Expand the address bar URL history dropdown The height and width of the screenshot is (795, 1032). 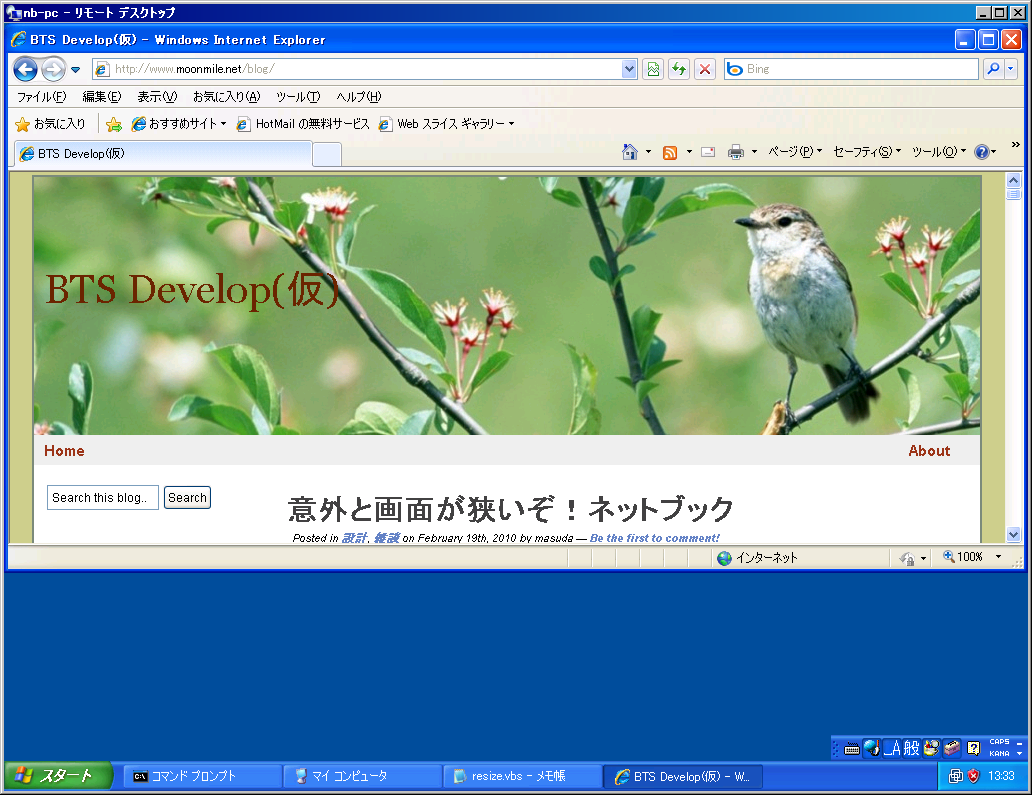point(629,69)
